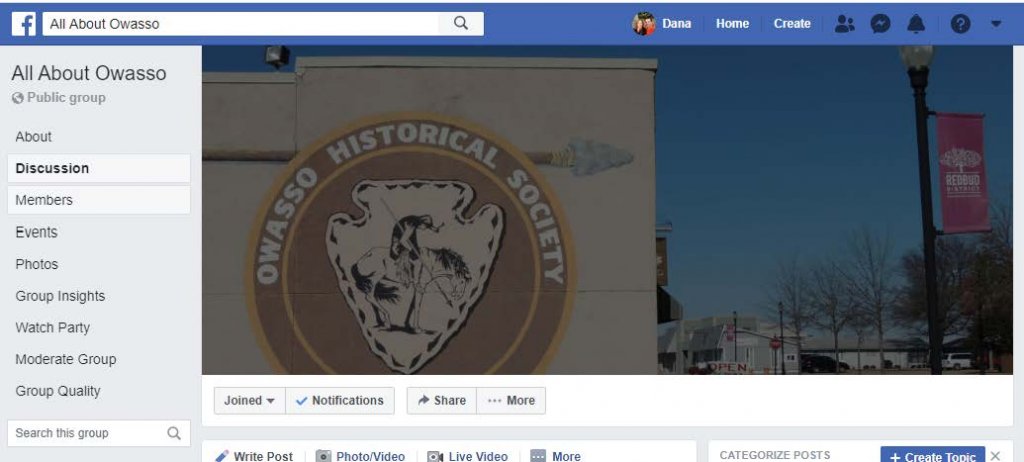Click the Create Topic button

coord(932,455)
